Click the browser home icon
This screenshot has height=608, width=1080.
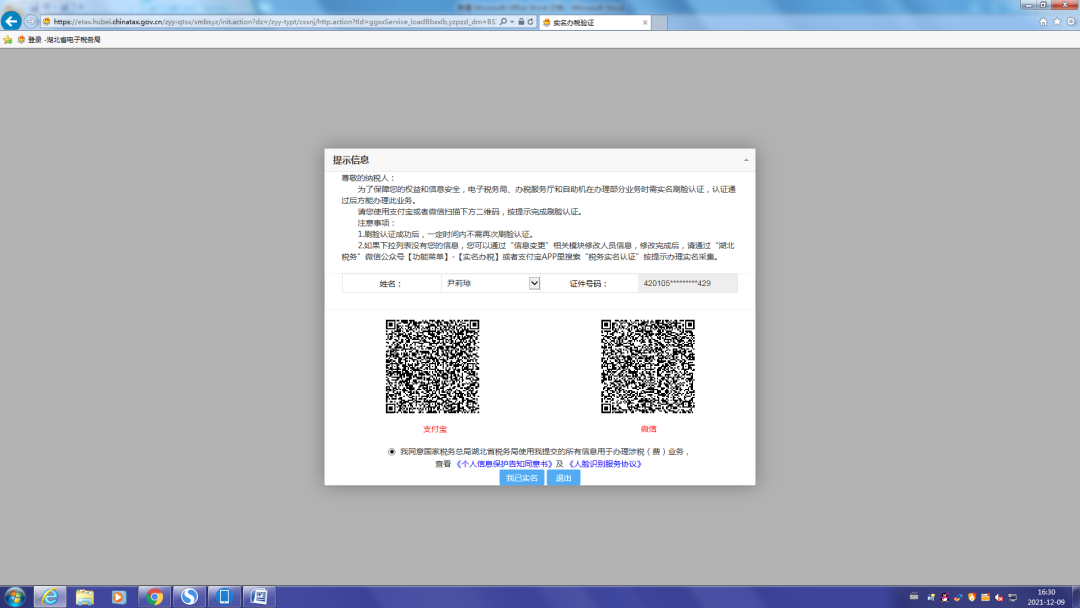point(1043,22)
